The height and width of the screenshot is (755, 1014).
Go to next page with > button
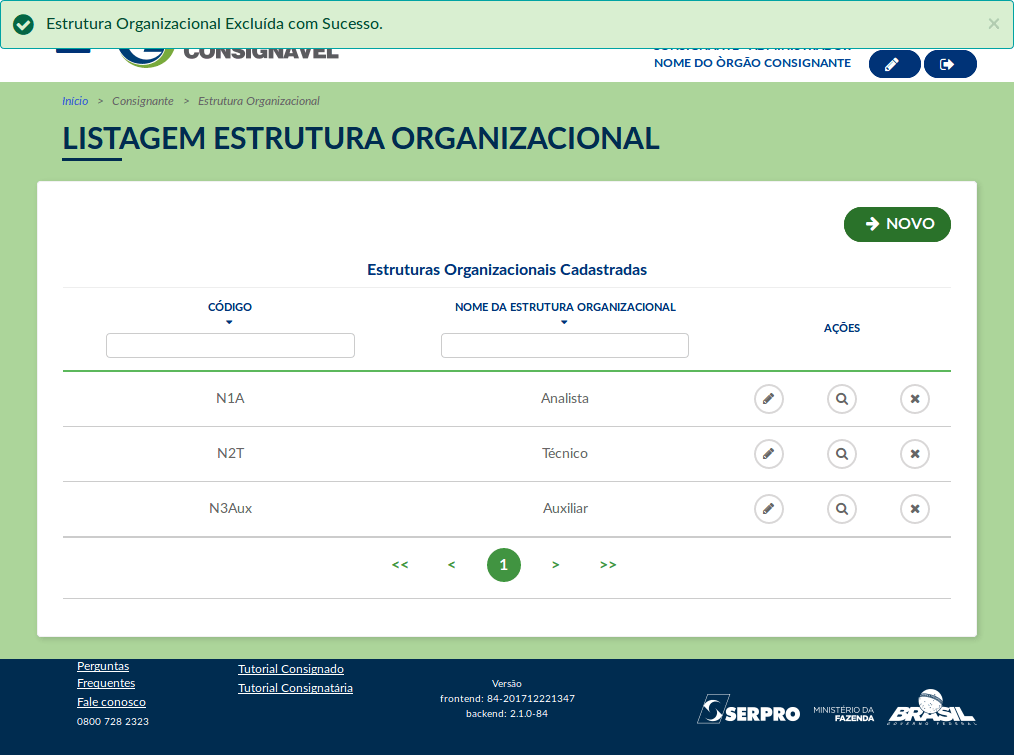[x=556, y=565]
